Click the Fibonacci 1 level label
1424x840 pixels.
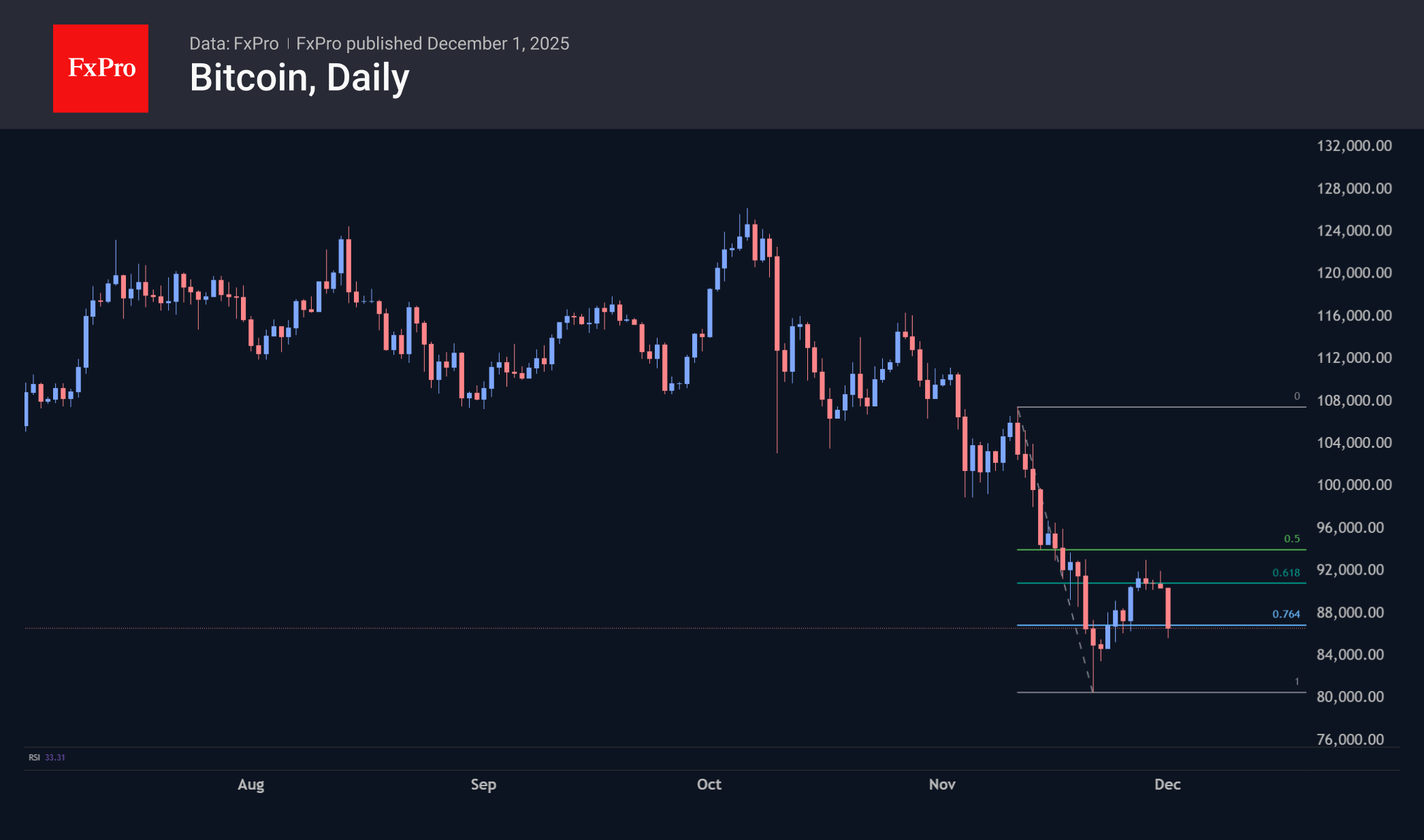[1297, 681]
